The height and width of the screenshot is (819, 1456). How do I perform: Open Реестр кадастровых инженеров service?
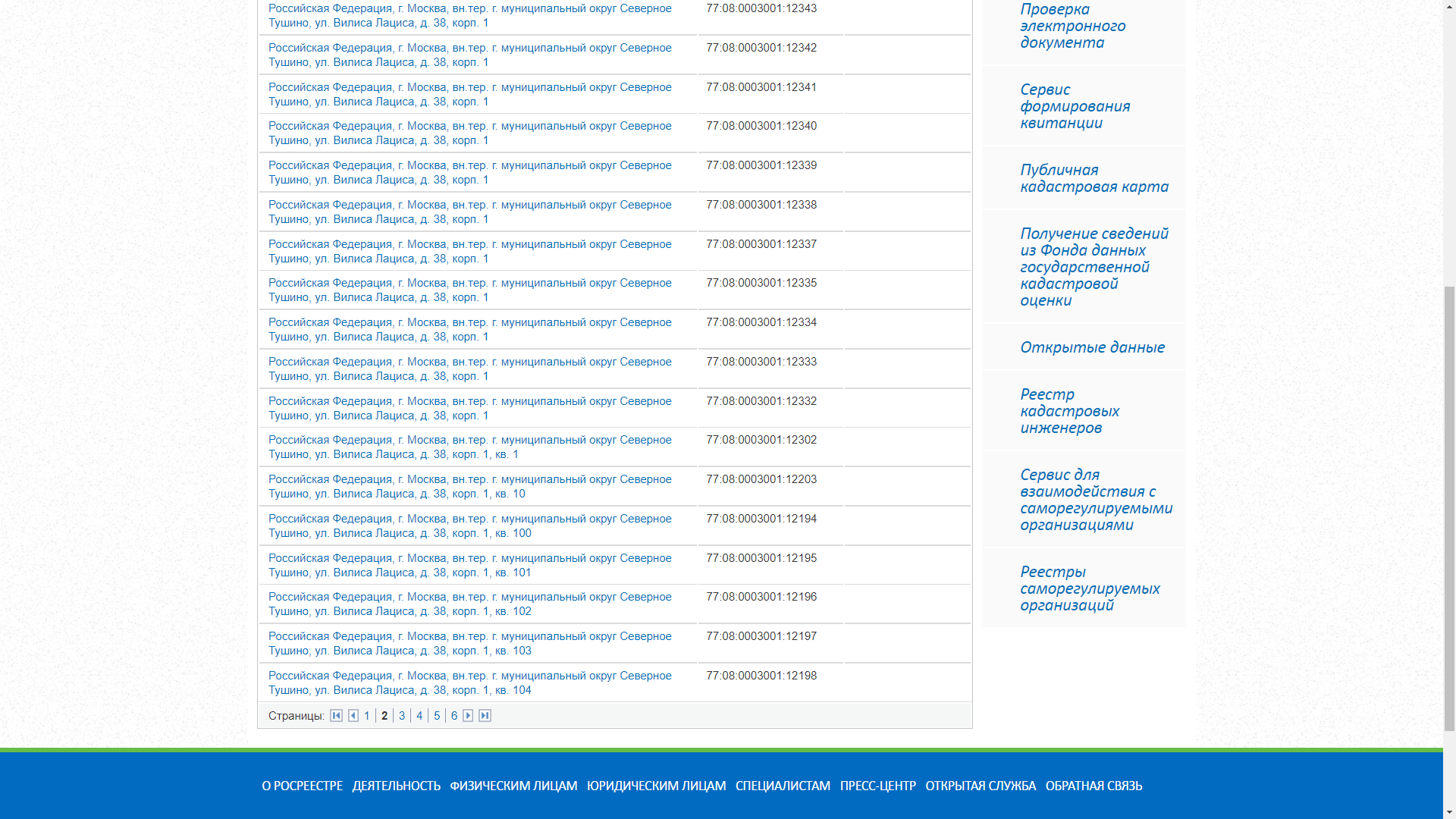(1069, 411)
